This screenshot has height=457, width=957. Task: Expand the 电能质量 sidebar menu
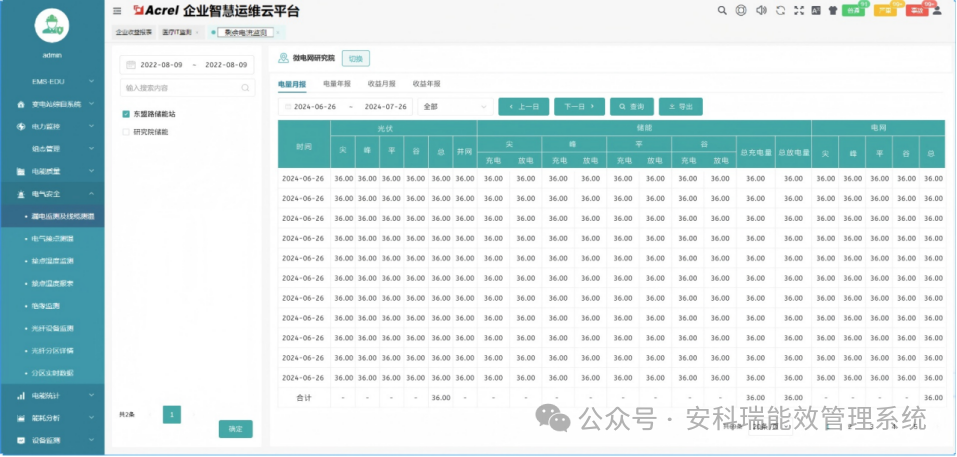click(x=52, y=171)
